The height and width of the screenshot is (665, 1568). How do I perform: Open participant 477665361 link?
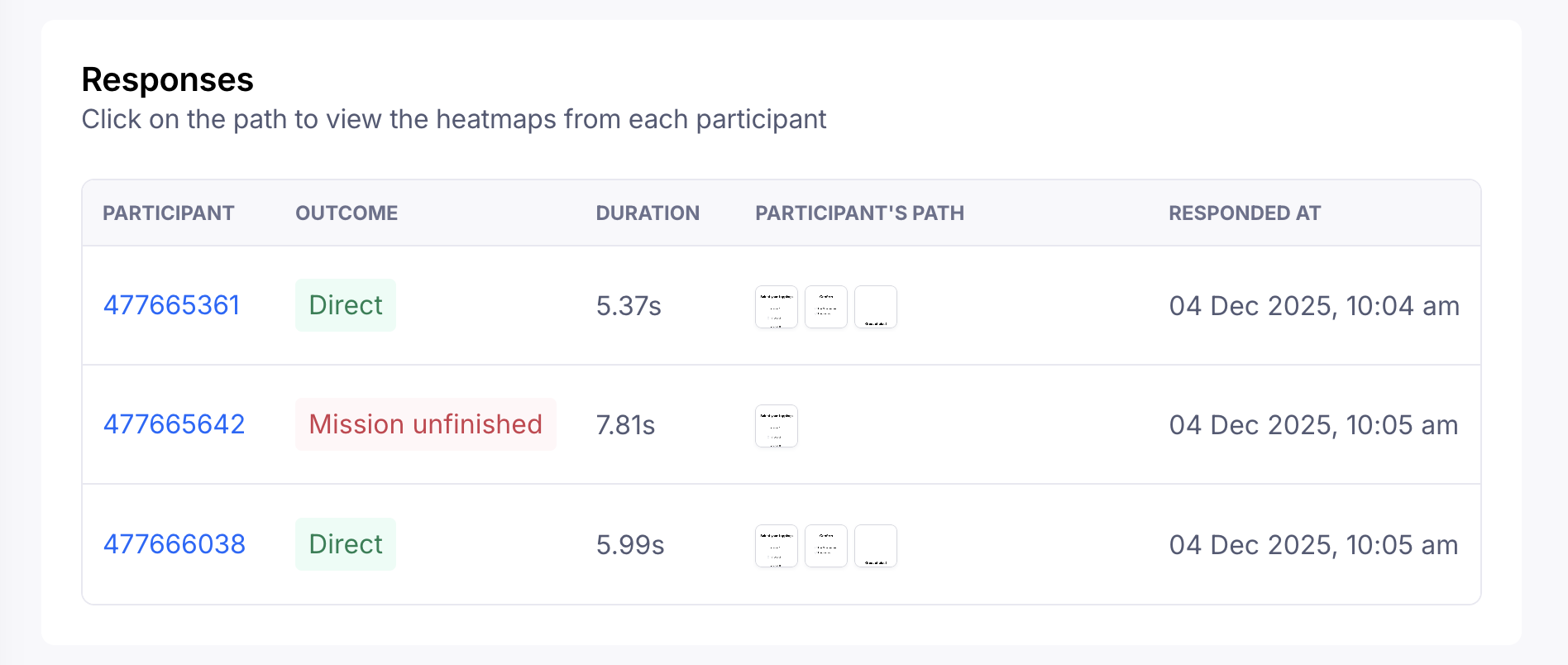(171, 305)
